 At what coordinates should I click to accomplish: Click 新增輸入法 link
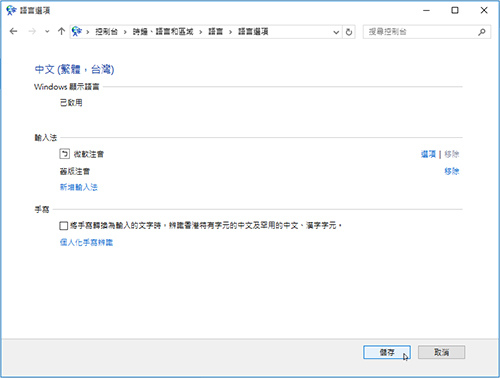[79, 187]
